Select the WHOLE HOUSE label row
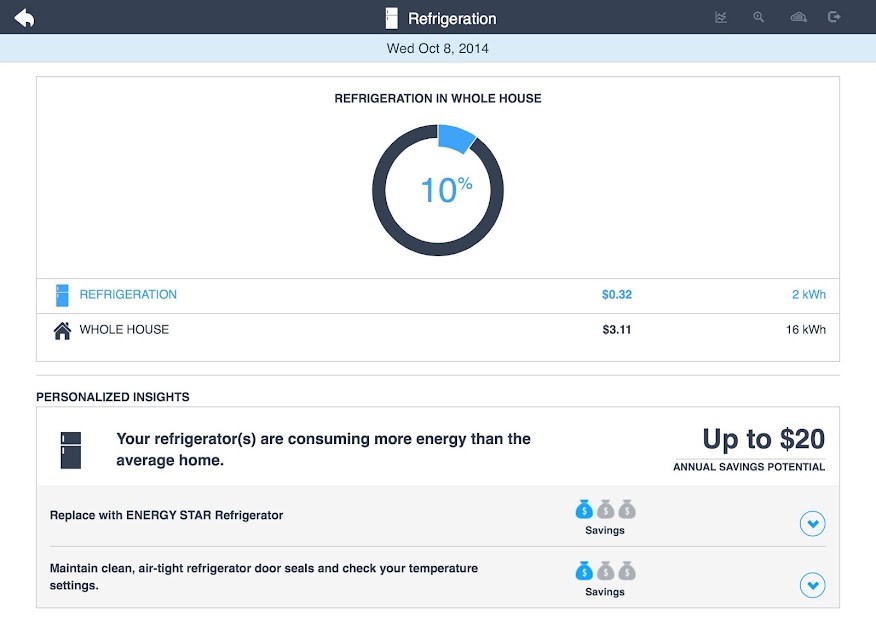The height and width of the screenshot is (640, 876). [x=438, y=331]
